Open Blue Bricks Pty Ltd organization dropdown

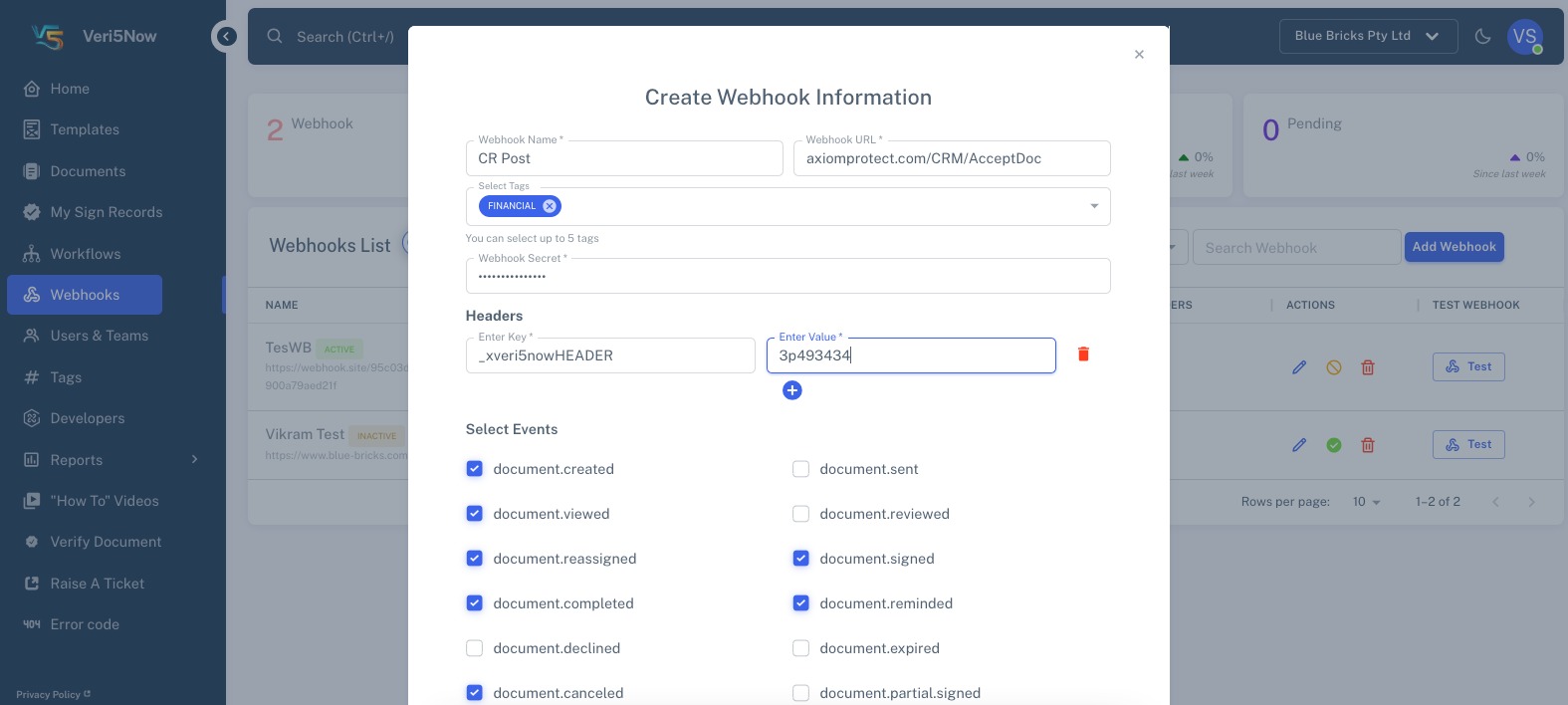pyautogui.click(x=1368, y=36)
